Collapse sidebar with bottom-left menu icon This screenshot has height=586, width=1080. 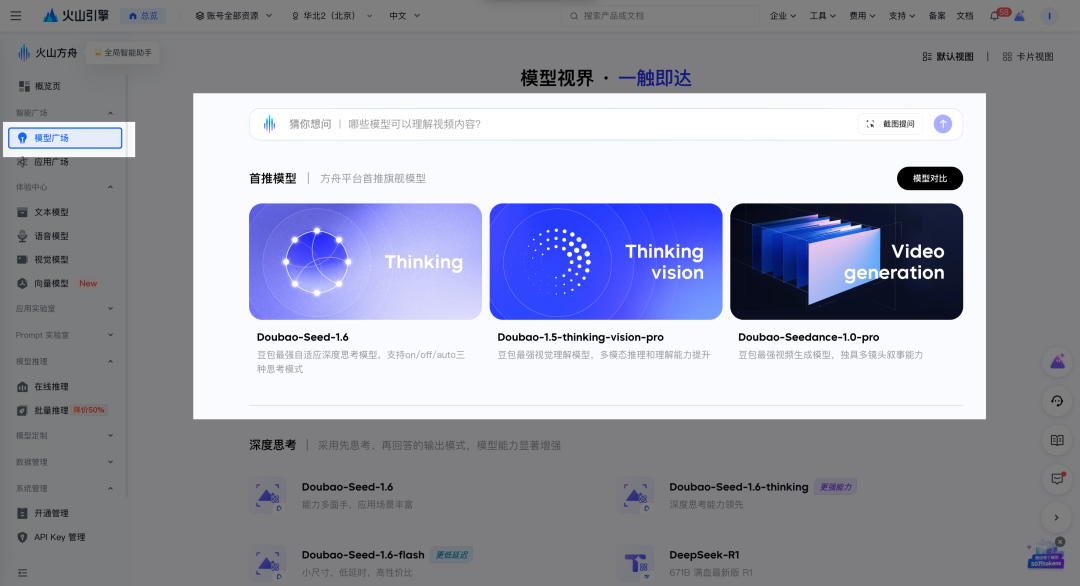coord(23,573)
